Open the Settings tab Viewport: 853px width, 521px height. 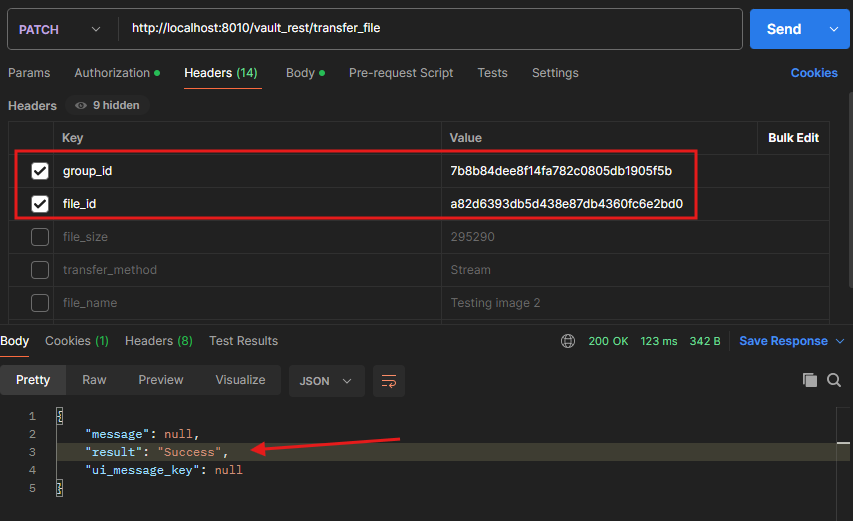555,73
